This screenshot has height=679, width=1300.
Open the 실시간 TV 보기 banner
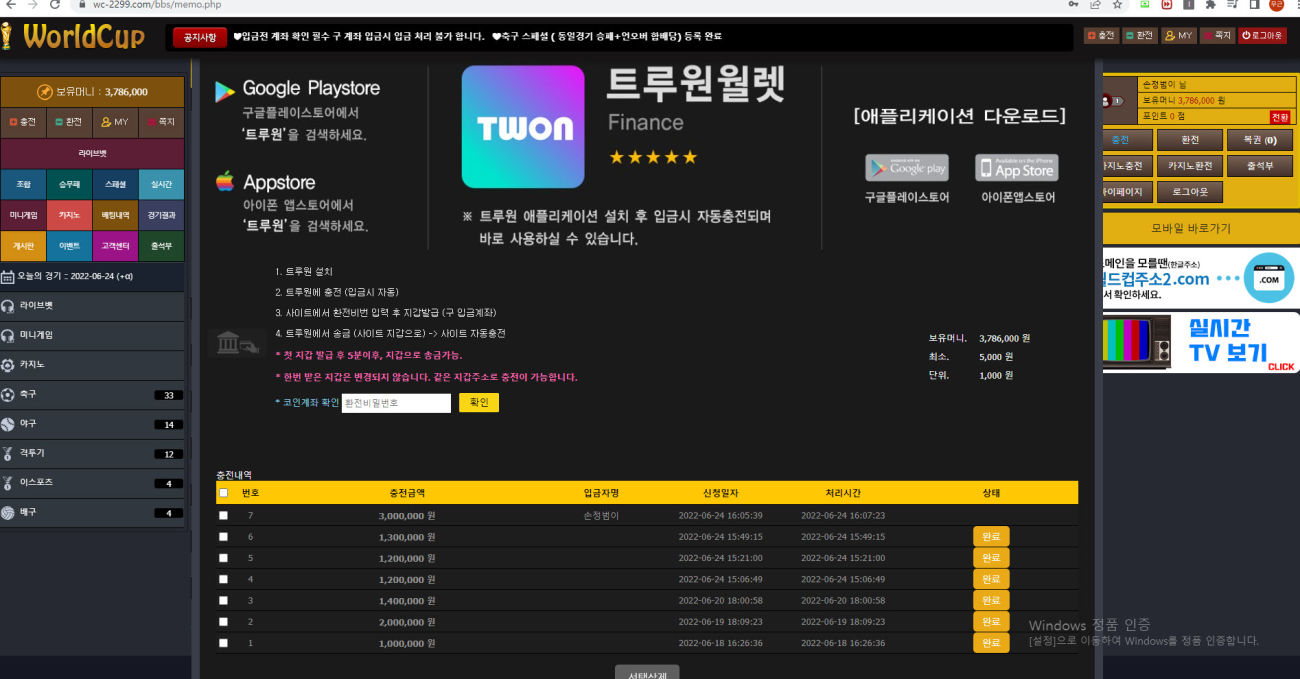[1201, 342]
